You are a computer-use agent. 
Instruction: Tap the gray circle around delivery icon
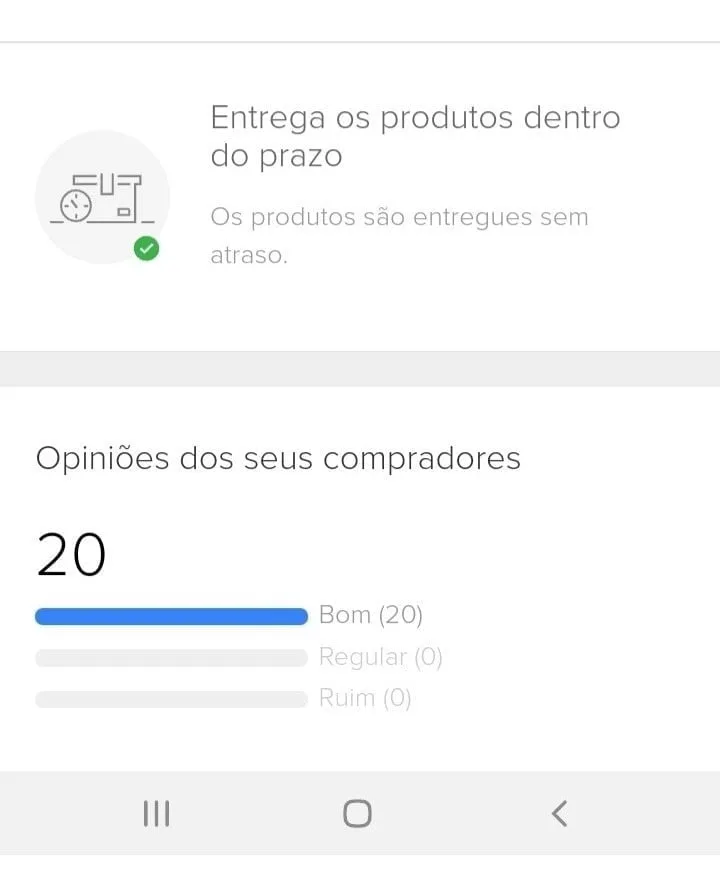(x=102, y=197)
